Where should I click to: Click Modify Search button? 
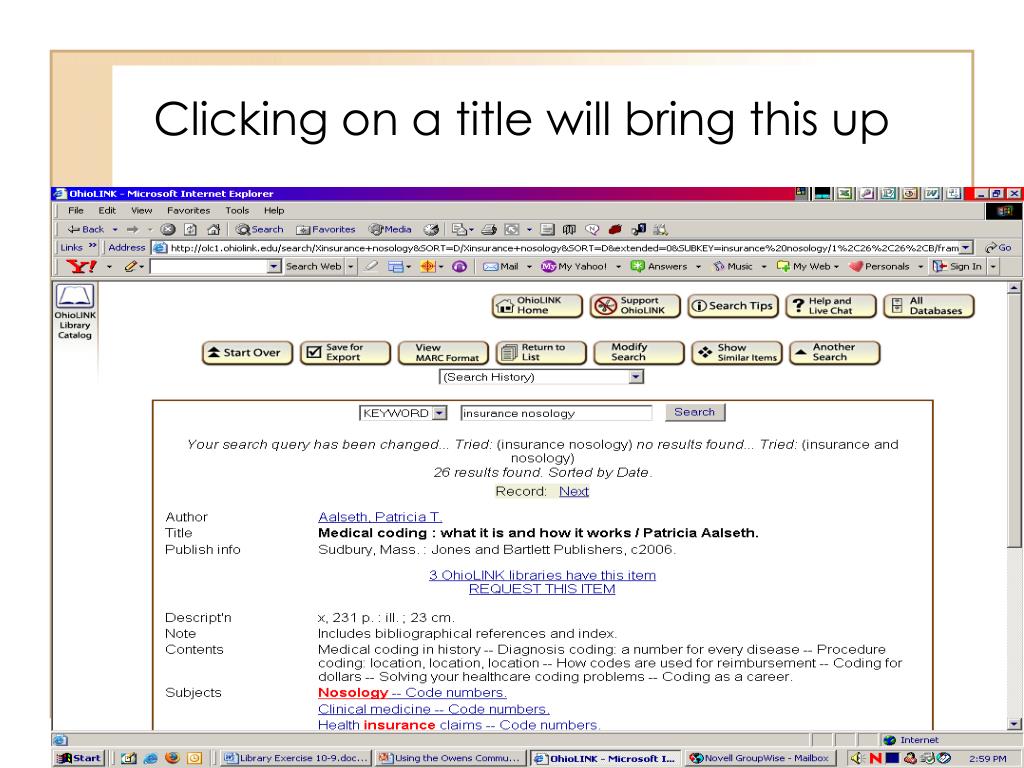[639, 353]
